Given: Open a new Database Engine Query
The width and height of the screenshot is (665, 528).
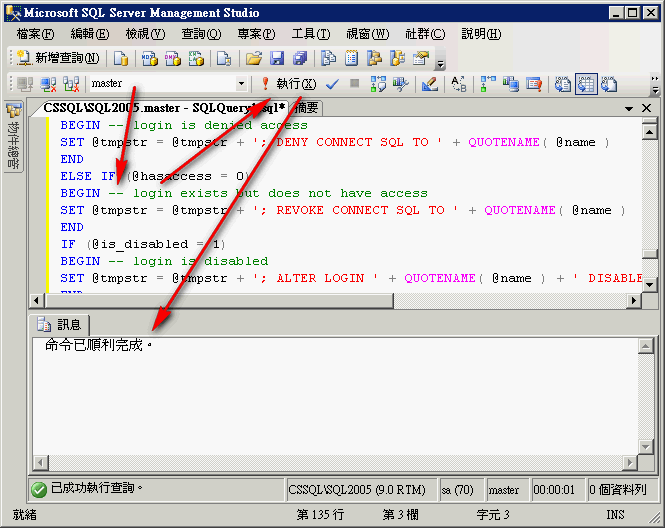Looking at the screenshot, I should pyautogui.click(x=121, y=58).
